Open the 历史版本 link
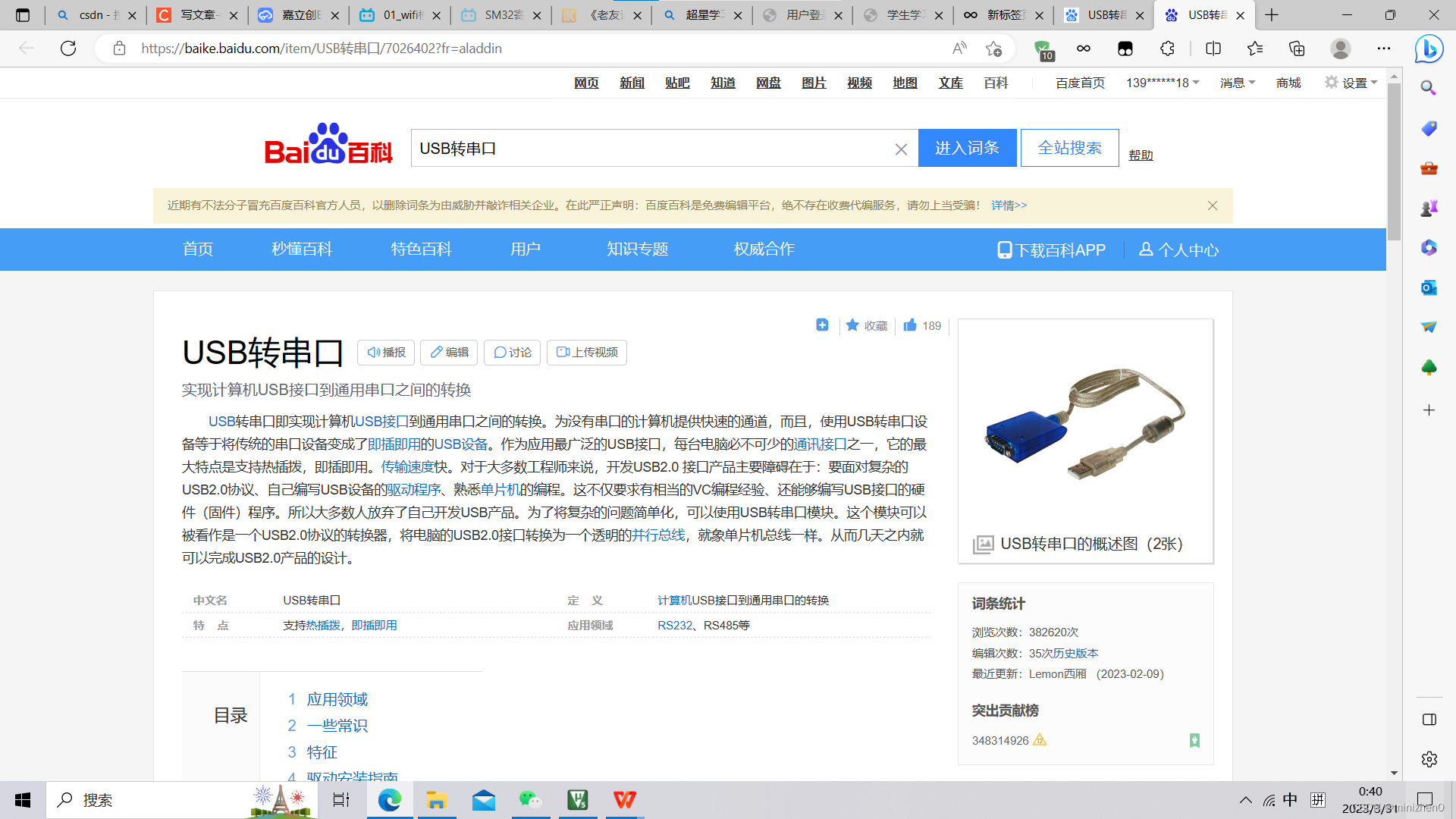This screenshot has height=819, width=1456. [x=1075, y=653]
